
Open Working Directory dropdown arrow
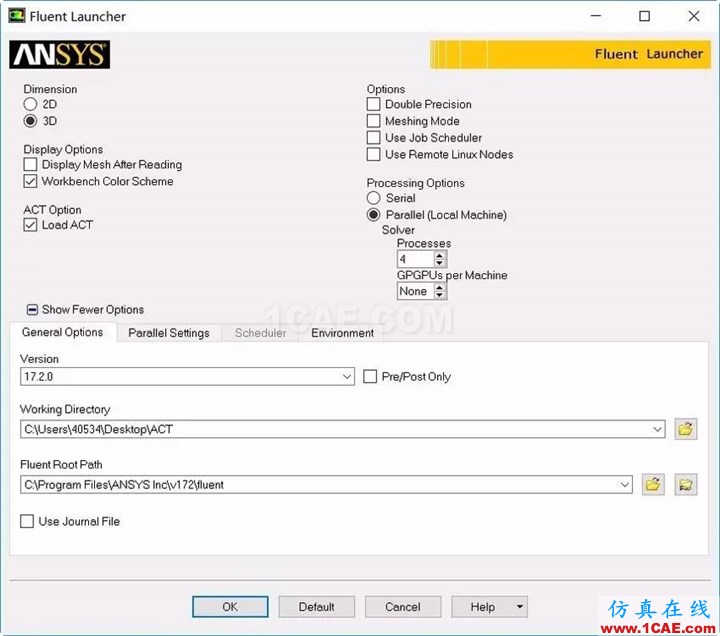click(x=657, y=429)
